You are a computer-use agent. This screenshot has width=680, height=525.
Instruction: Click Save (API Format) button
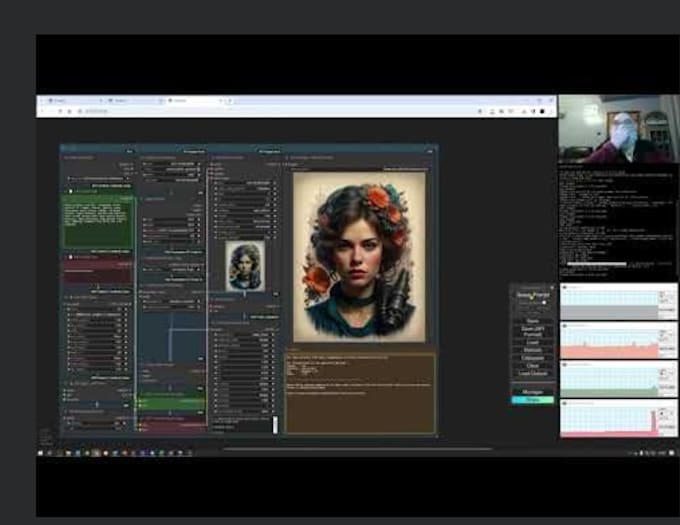pos(533,332)
